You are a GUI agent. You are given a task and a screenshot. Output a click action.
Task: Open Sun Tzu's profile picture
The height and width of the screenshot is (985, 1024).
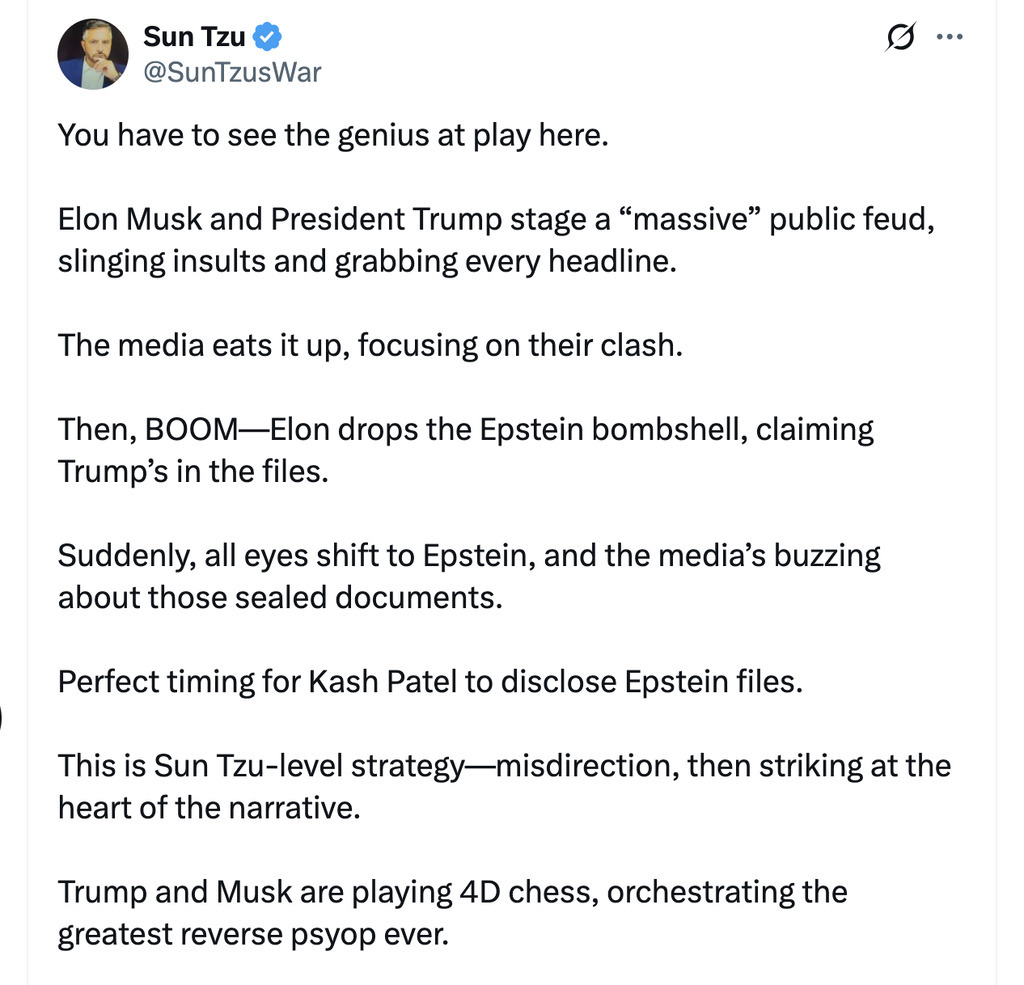[x=91, y=54]
